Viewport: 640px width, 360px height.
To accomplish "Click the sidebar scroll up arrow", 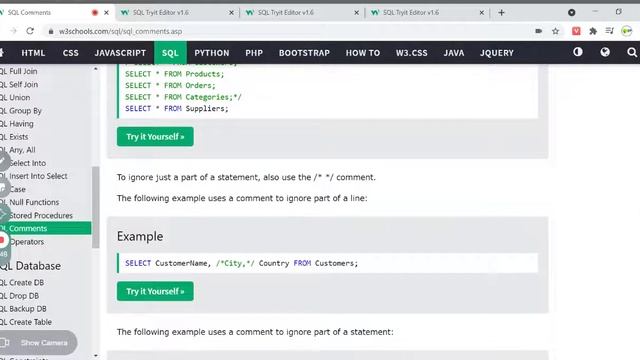I will [x=96, y=69].
